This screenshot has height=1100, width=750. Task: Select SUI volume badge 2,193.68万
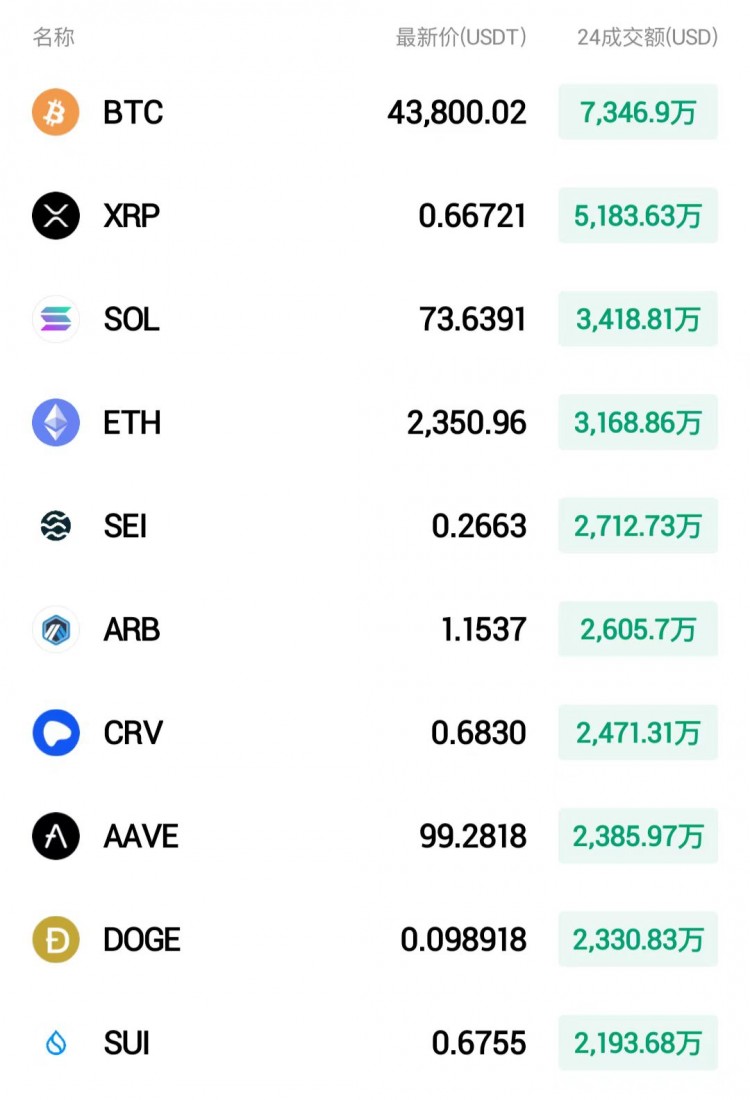pyautogui.click(x=638, y=1043)
